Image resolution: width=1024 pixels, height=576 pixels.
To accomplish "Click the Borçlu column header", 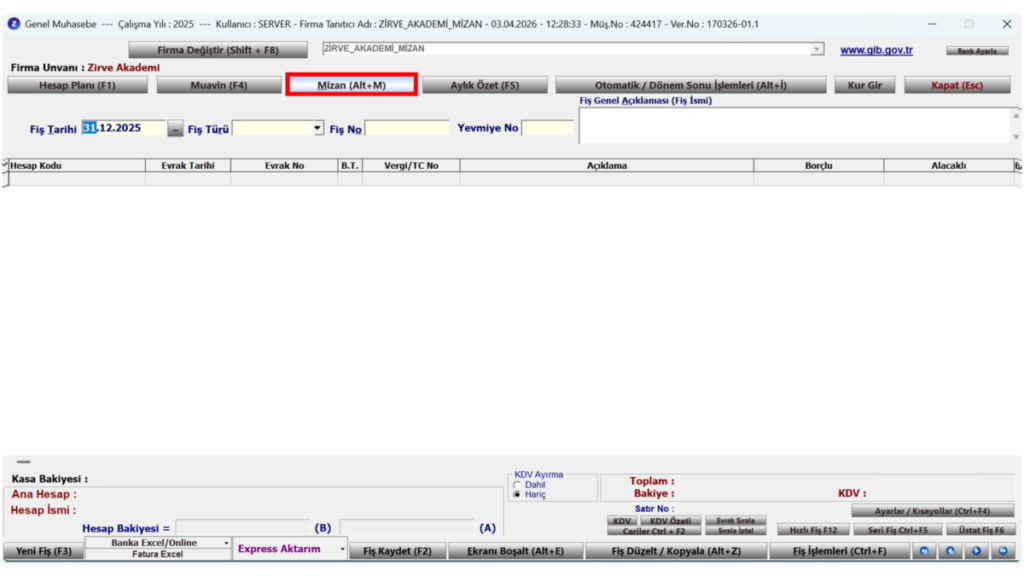I will click(x=818, y=166).
